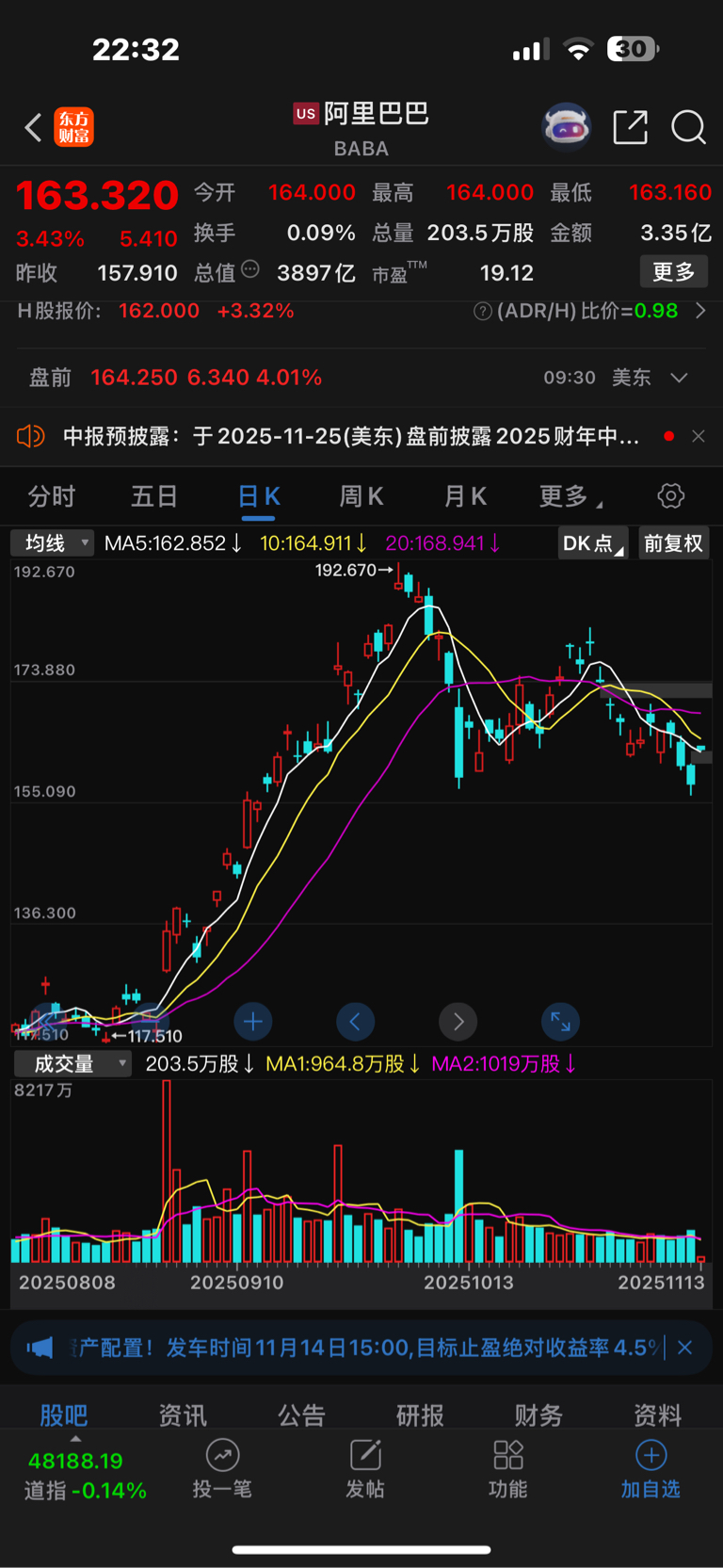Open the 资料 tab
This screenshot has width=723, height=1568.
point(657,1414)
